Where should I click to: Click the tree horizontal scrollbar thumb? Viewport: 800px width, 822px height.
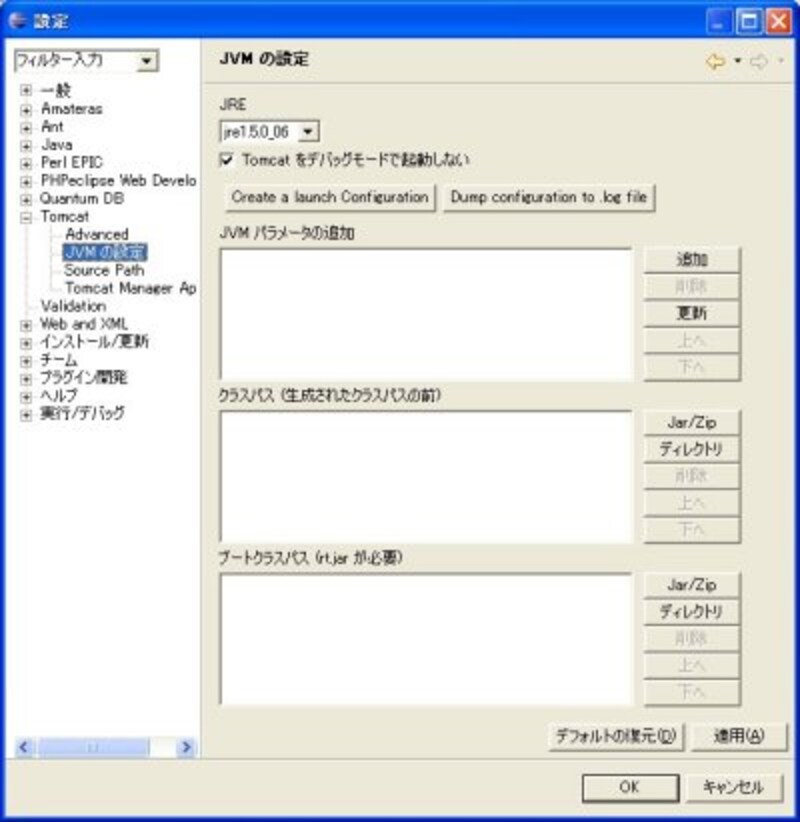(93, 747)
